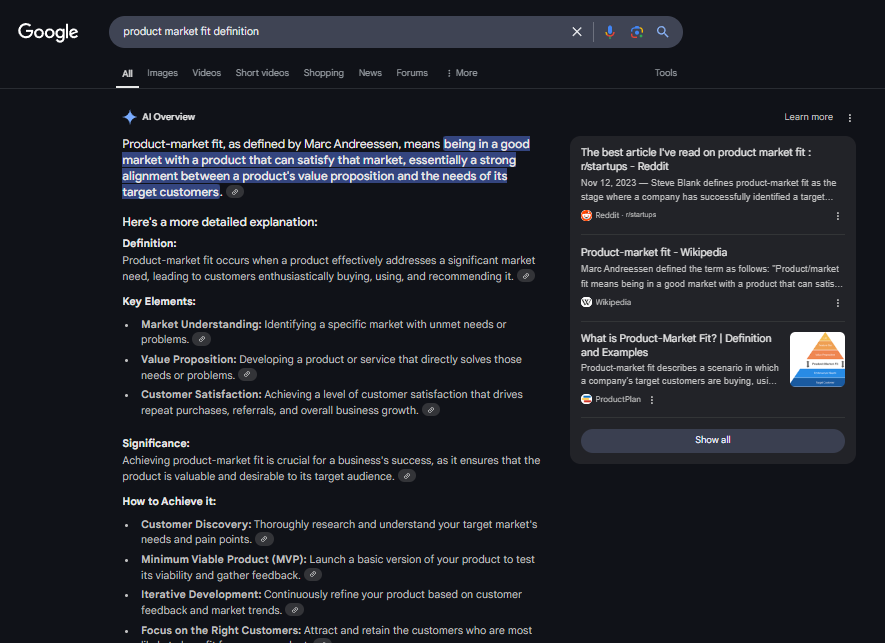Viewport: 885px width, 643px height.
Task: Click the 'Definition:' heading text
Action: coord(150,243)
